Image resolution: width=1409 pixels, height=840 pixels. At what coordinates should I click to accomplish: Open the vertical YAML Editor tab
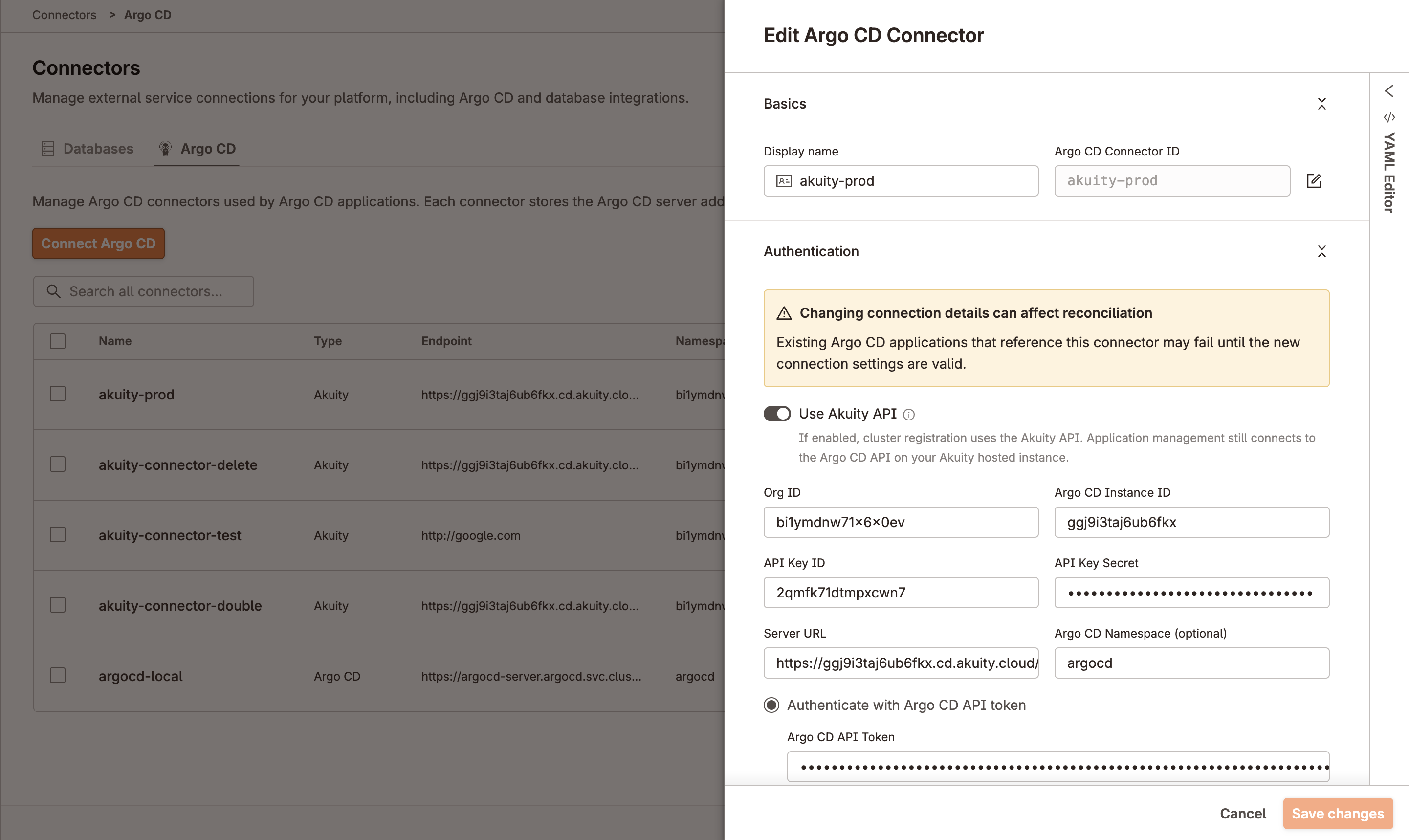[x=1388, y=173]
